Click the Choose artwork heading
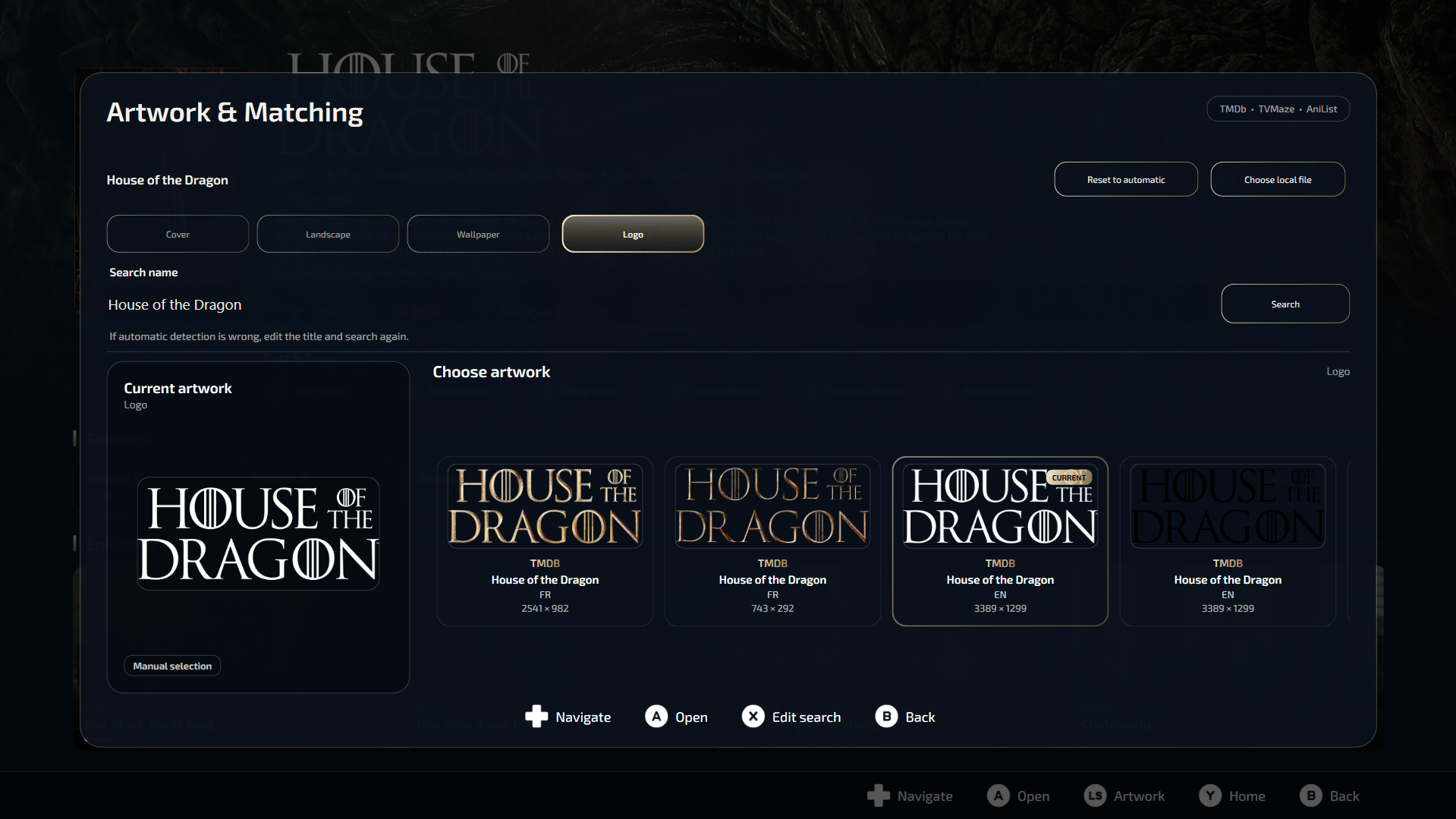 click(x=491, y=372)
